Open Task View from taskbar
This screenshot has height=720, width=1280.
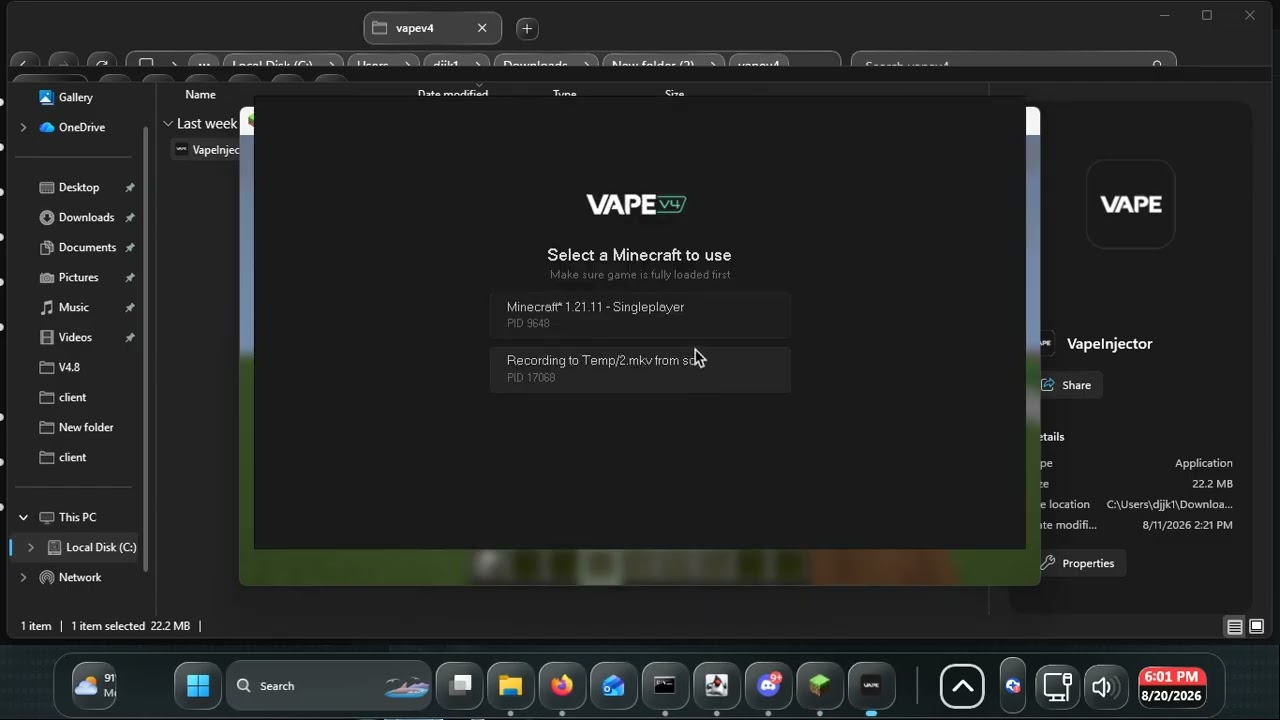460,686
